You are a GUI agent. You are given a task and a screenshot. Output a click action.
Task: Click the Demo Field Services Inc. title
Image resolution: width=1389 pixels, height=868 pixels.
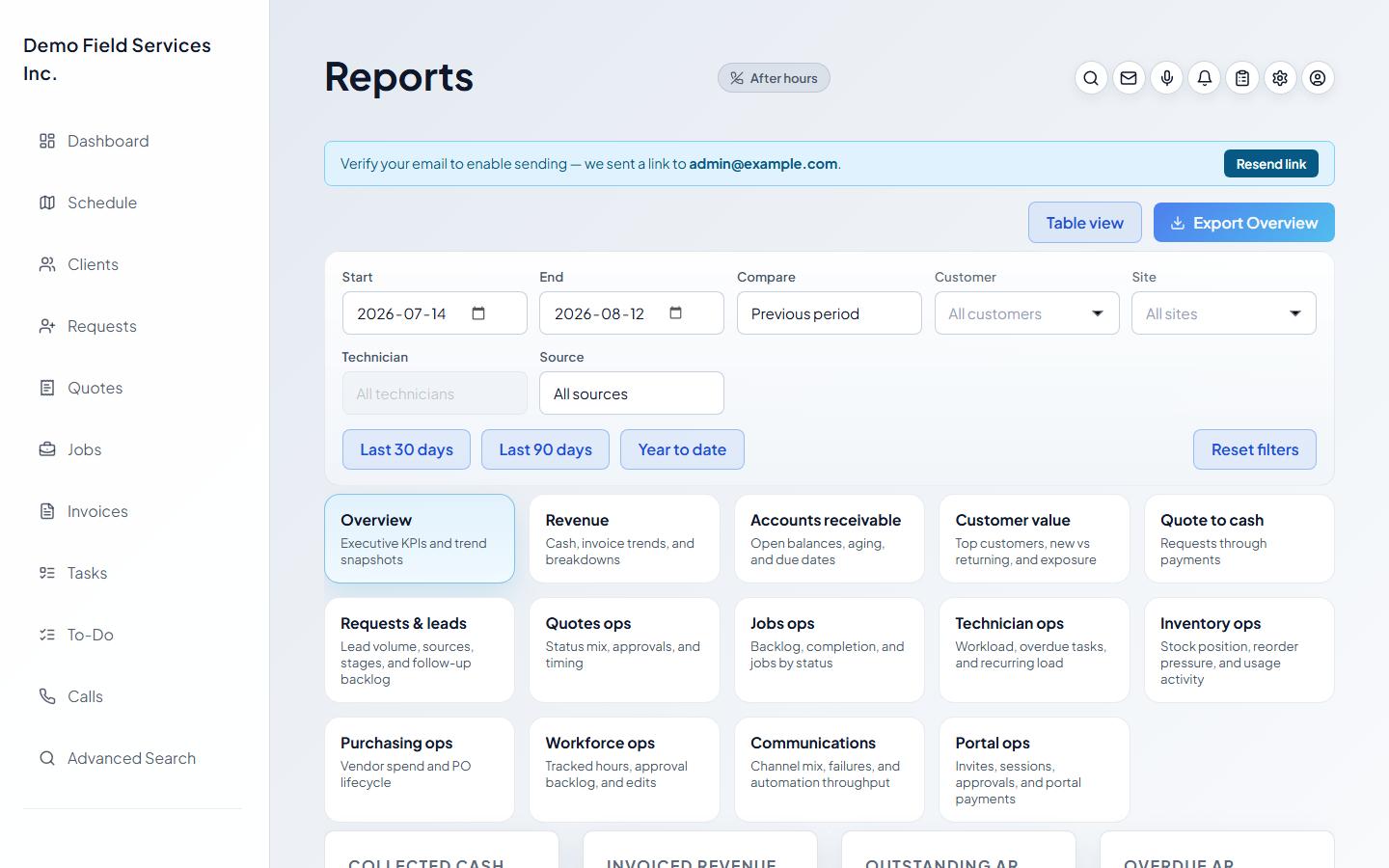click(x=117, y=59)
